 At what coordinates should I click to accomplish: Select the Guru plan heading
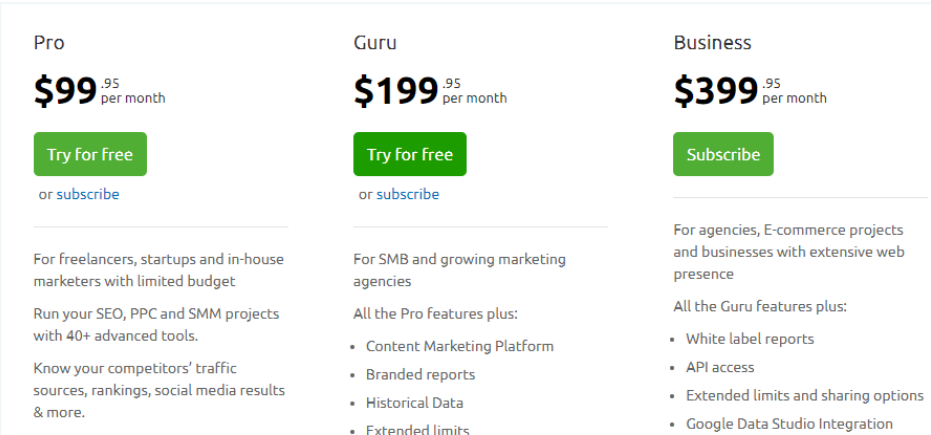click(x=375, y=43)
